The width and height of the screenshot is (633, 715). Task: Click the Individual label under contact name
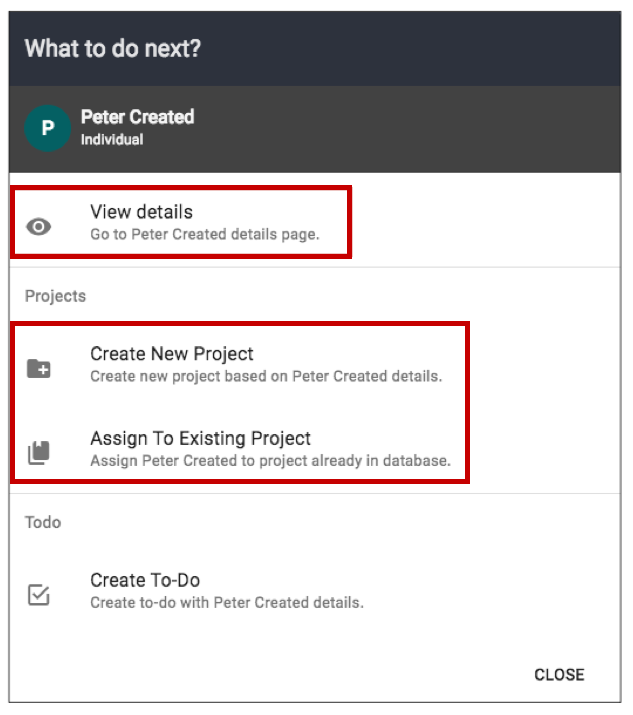coord(112,140)
